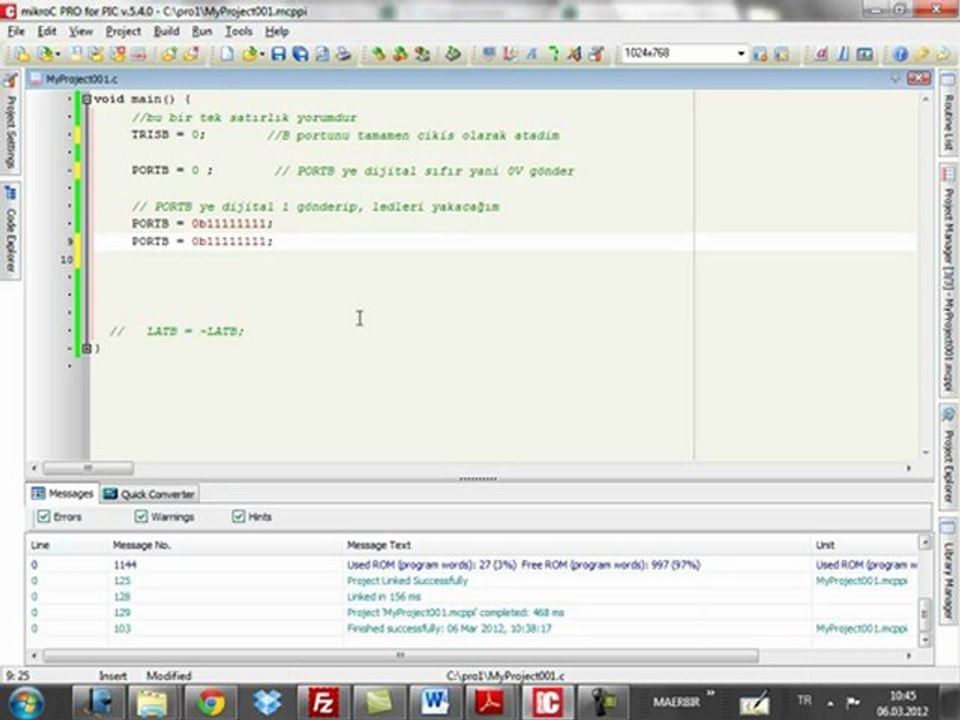
Task: Open Google Chrome from the taskbar
Action: tap(210, 703)
